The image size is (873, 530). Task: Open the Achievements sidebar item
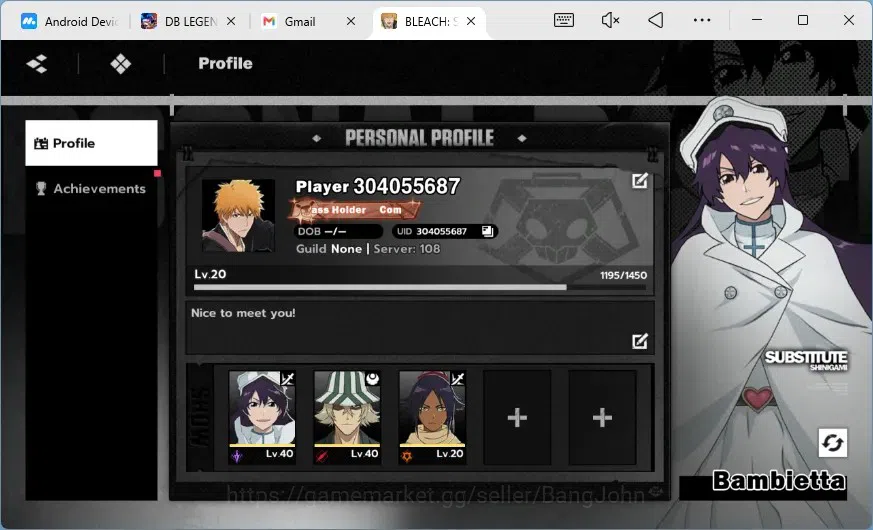91,189
